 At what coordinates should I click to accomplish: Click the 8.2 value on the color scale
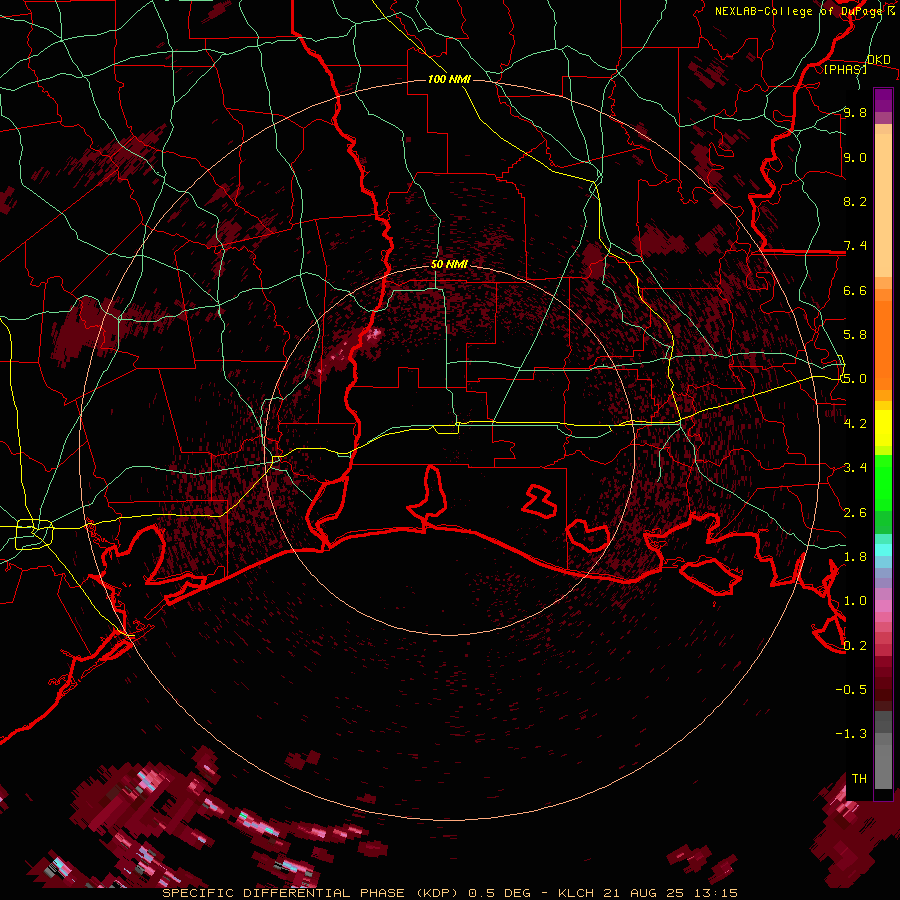pos(855,201)
